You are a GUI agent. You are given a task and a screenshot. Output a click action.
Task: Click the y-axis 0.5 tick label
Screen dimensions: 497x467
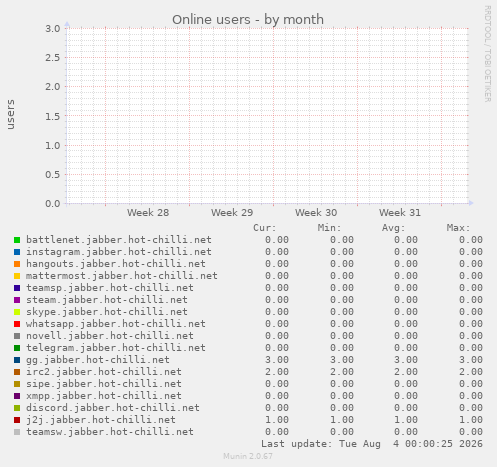coord(53,174)
